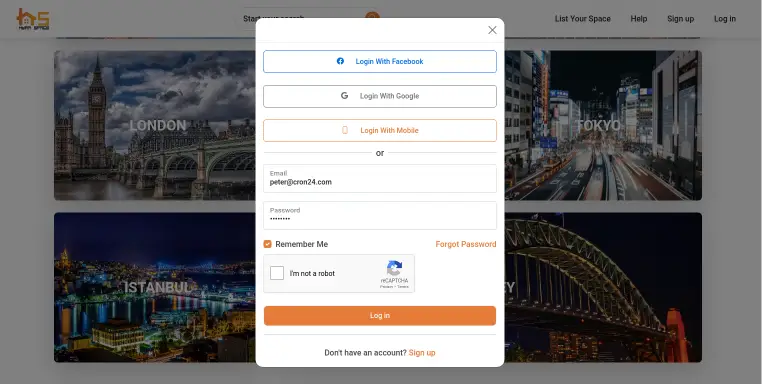The width and height of the screenshot is (762, 384).
Task: Click the Remember Me label text
Action: click(301, 244)
